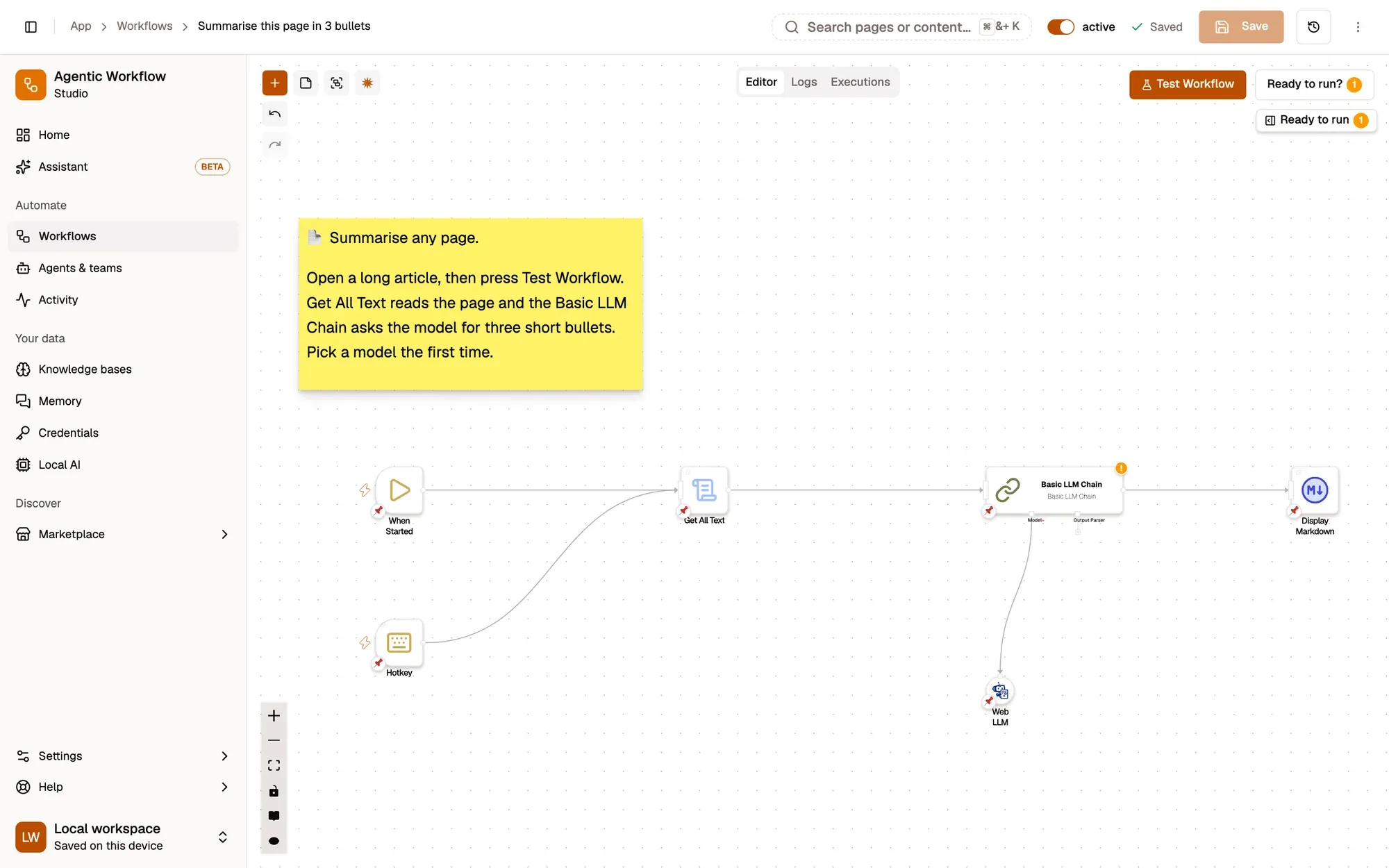
Task: Select the Basic LLM Chain node
Action: (x=1054, y=490)
